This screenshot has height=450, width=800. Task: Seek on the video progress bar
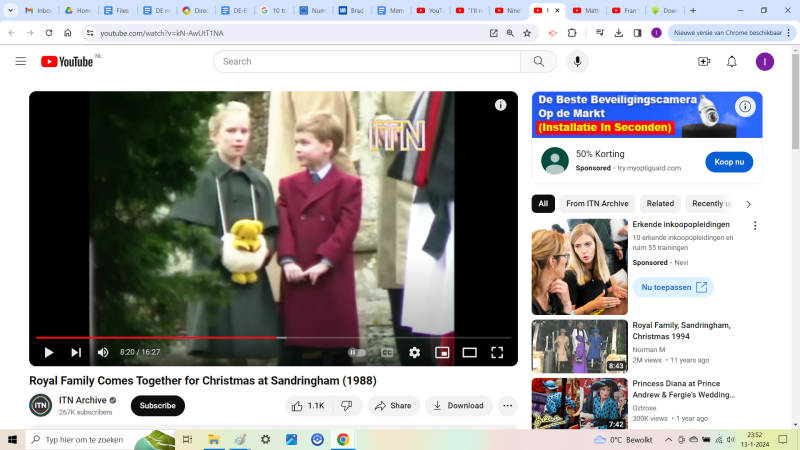tap(273, 338)
